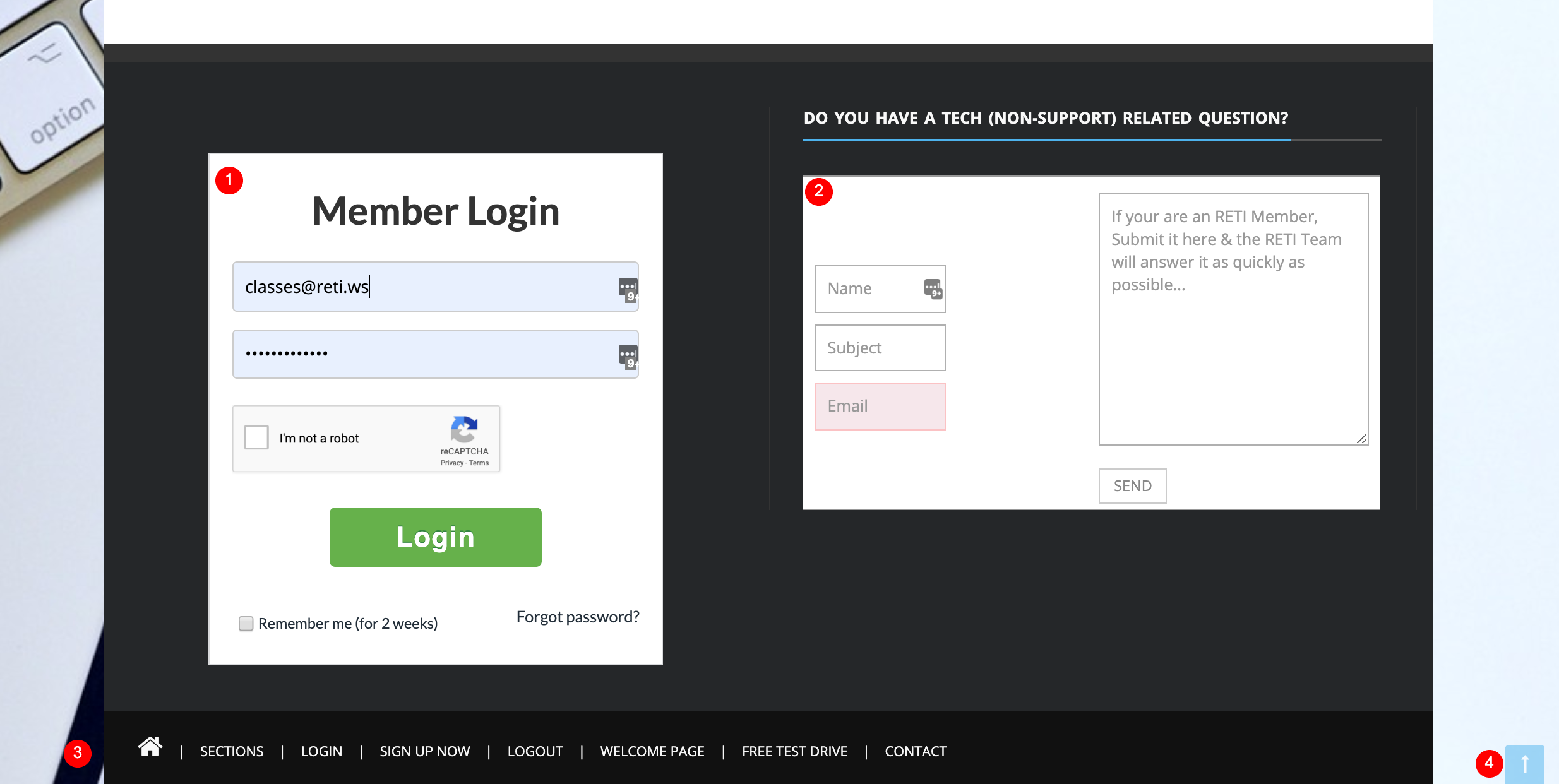Viewport: 1559px width, 784px height.
Task: Click the home icon in footer
Action: [x=150, y=747]
